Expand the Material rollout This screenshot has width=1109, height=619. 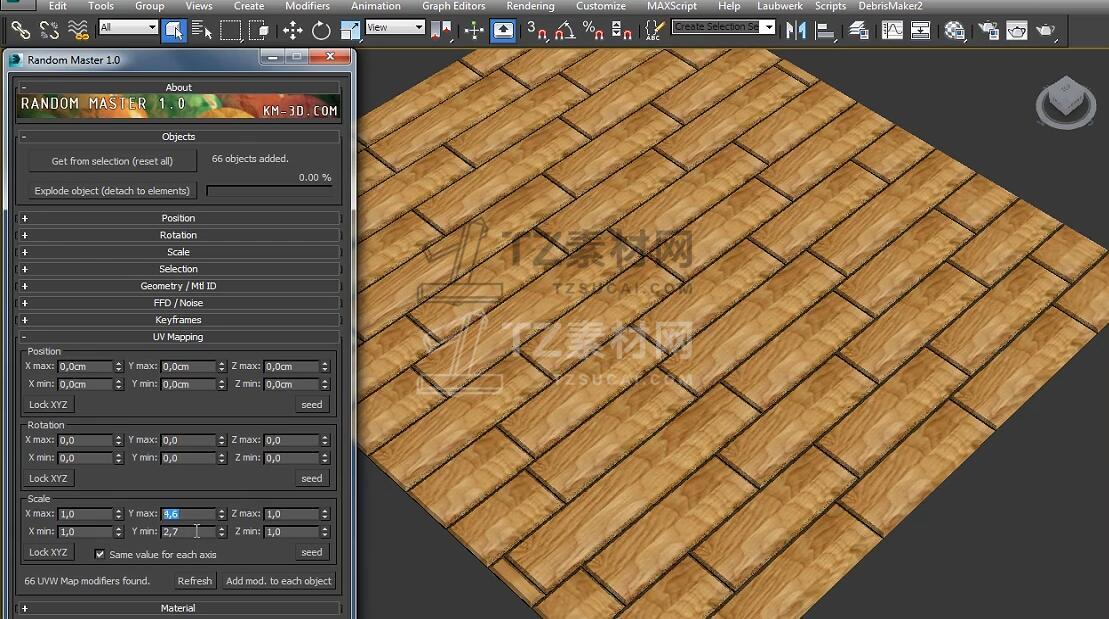tap(178, 608)
